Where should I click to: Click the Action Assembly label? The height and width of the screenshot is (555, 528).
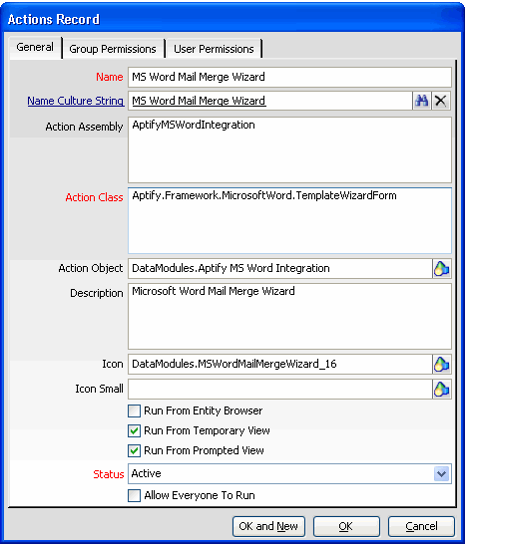click(x=84, y=127)
